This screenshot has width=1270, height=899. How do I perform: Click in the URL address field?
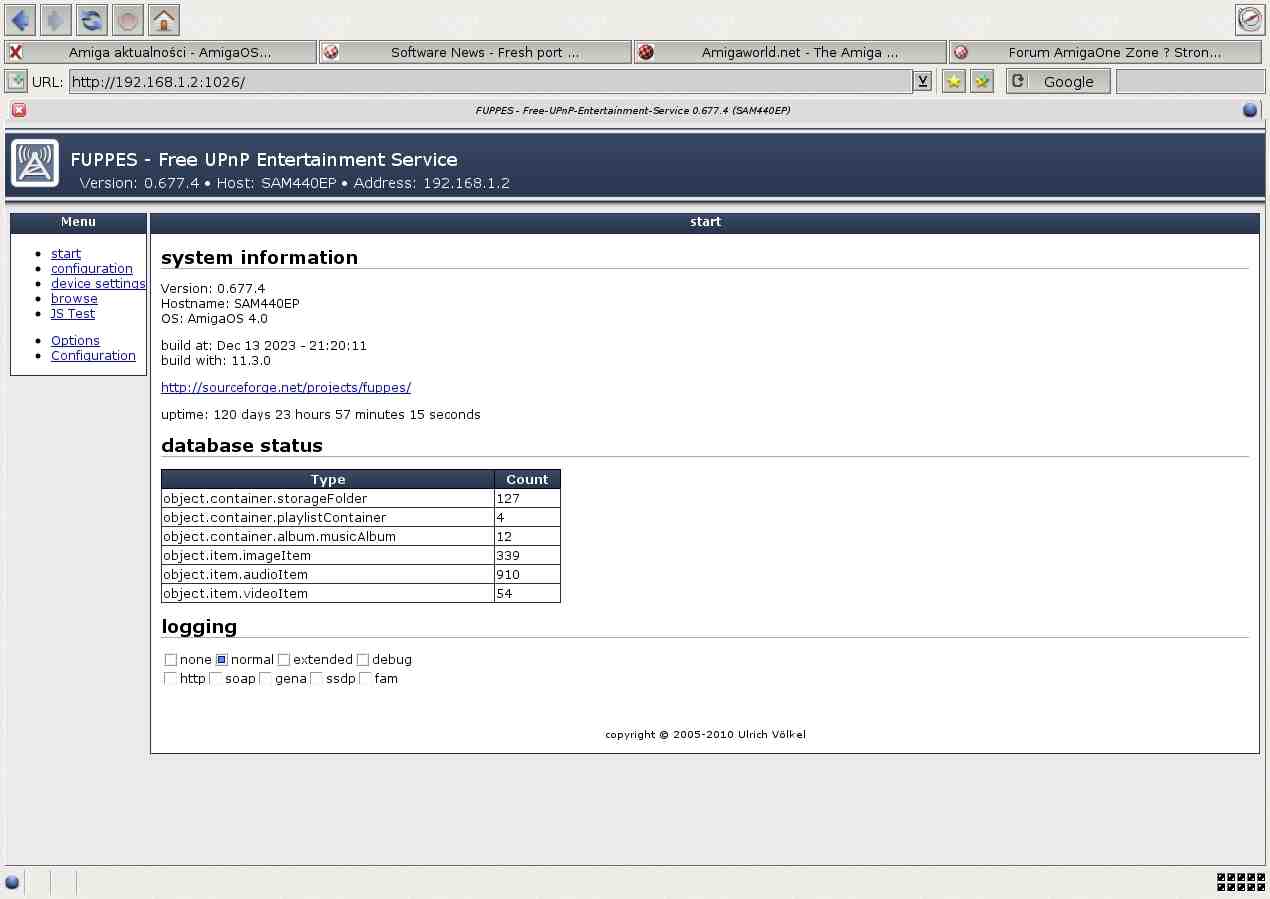(490, 82)
